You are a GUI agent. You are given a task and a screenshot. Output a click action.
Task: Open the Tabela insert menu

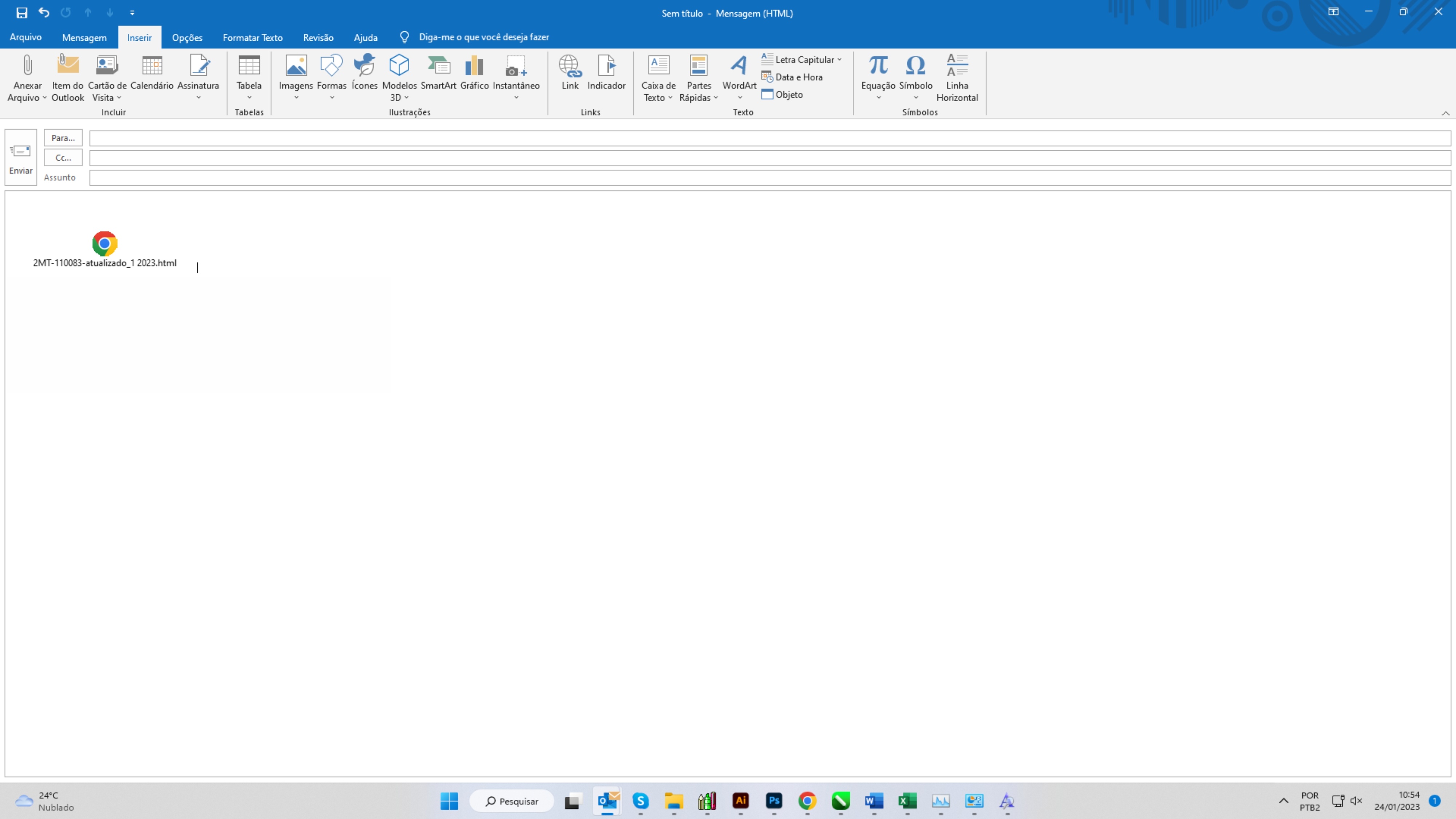(x=249, y=79)
